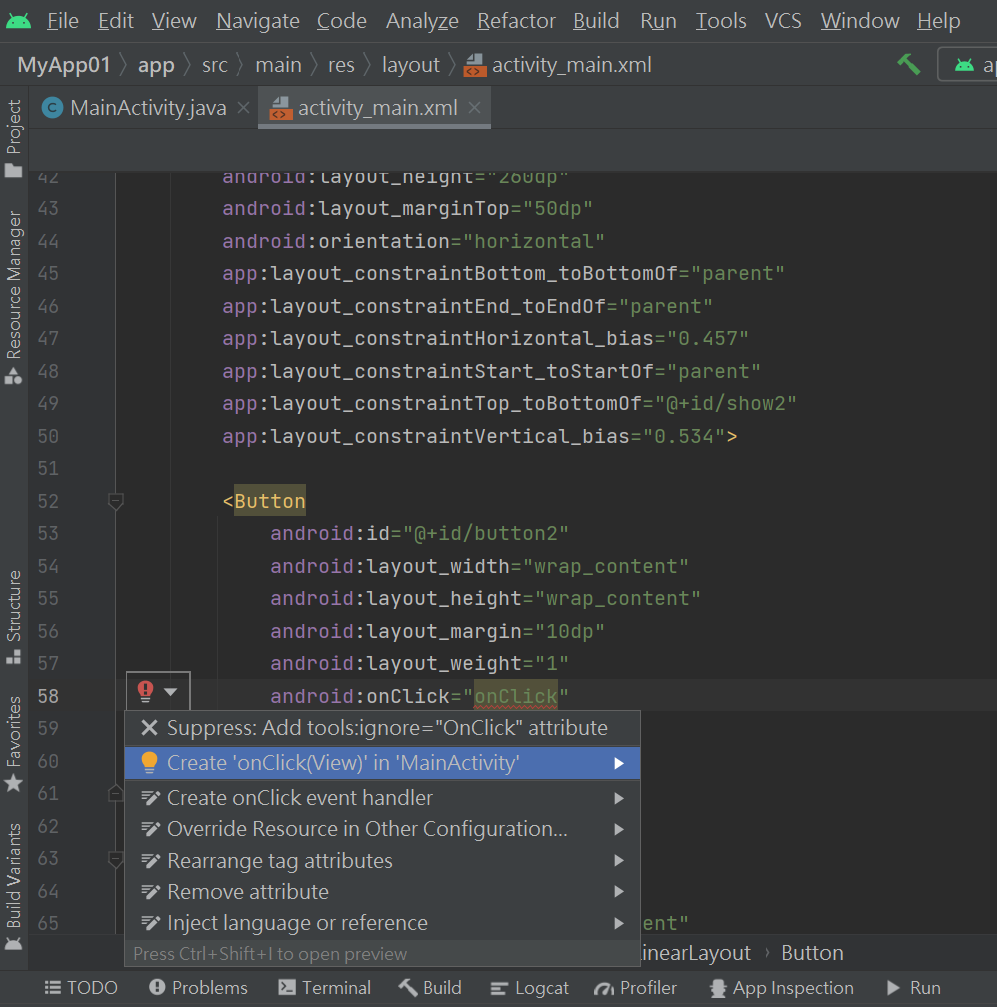Choose Rearrange tag attributes
Screen dimensions: 997x1007
click(x=382, y=861)
